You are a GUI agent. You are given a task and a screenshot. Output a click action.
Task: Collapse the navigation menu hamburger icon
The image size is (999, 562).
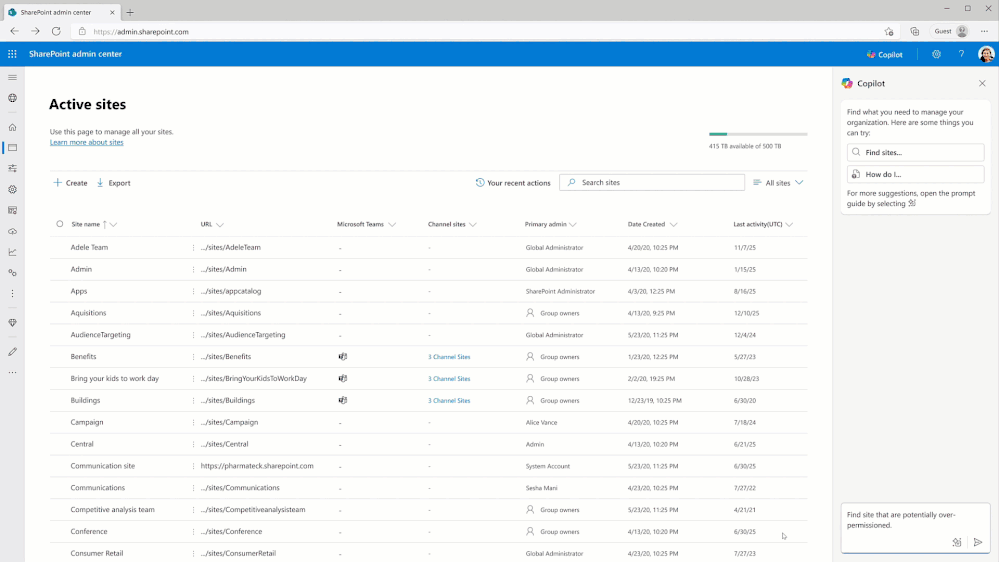point(12,77)
